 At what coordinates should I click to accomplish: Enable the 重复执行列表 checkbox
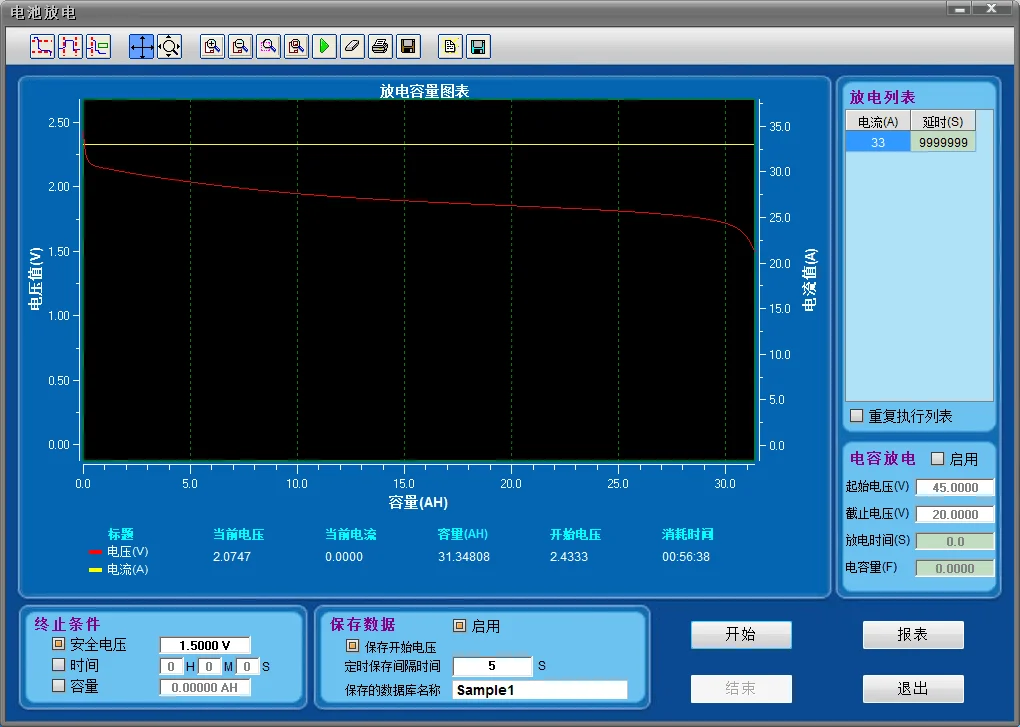pos(855,417)
